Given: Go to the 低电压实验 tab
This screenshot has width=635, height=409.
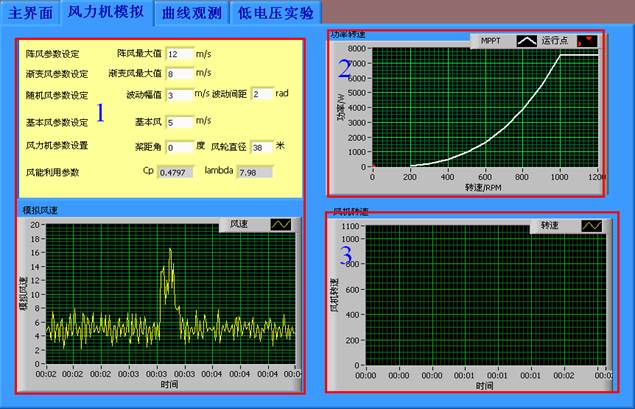Looking at the screenshot, I should click(x=275, y=12).
